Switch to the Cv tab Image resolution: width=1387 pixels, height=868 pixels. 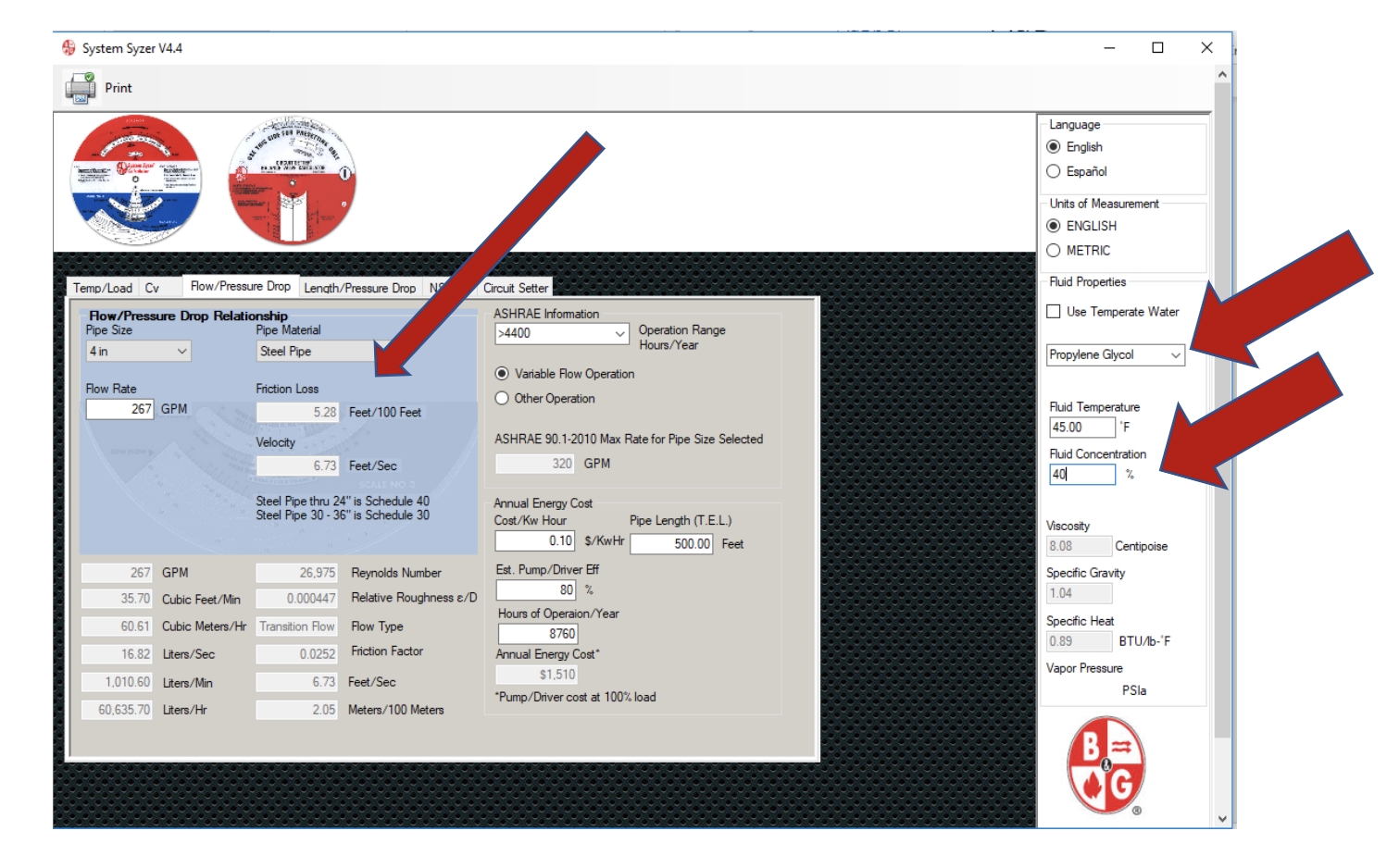click(x=153, y=288)
